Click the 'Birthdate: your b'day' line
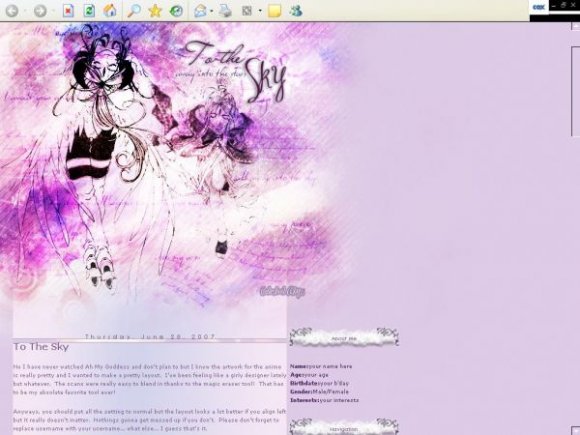580x435 pixels. (320, 383)
